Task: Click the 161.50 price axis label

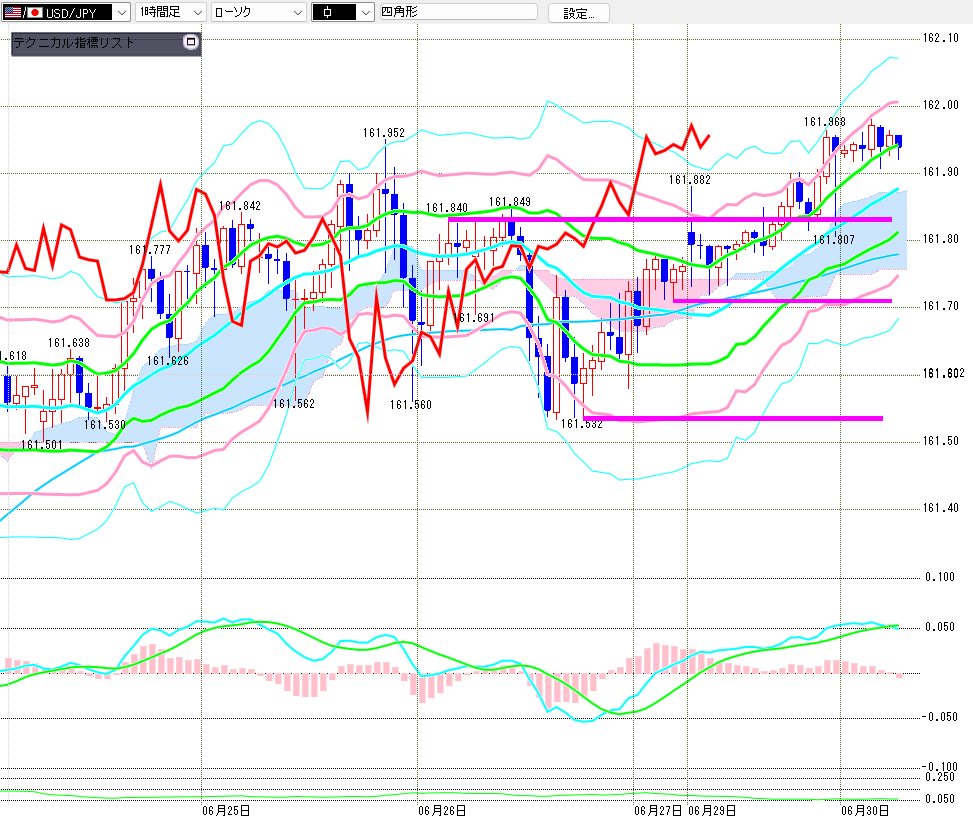Action: point(941,441)
